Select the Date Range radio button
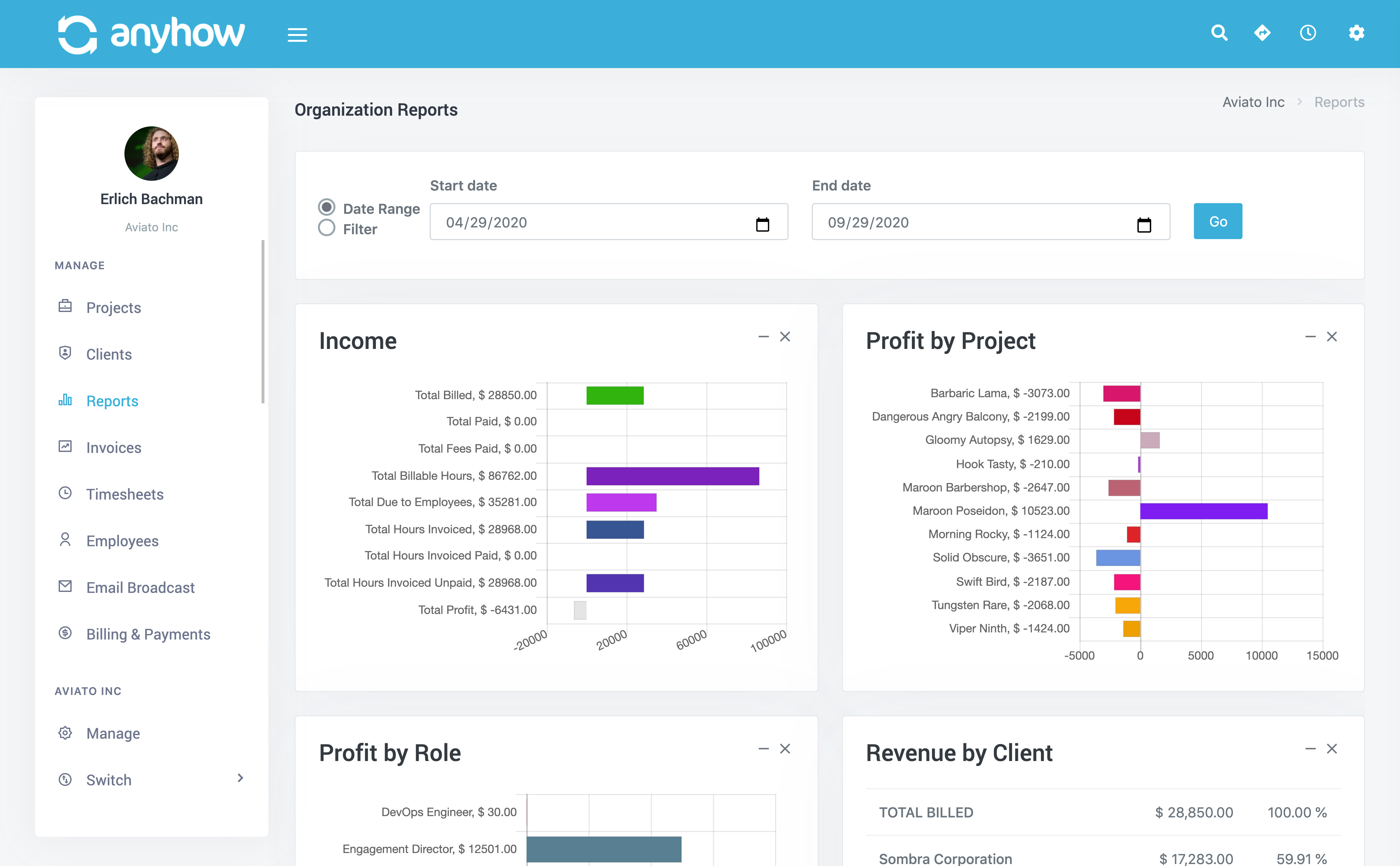 coord(327,207)
